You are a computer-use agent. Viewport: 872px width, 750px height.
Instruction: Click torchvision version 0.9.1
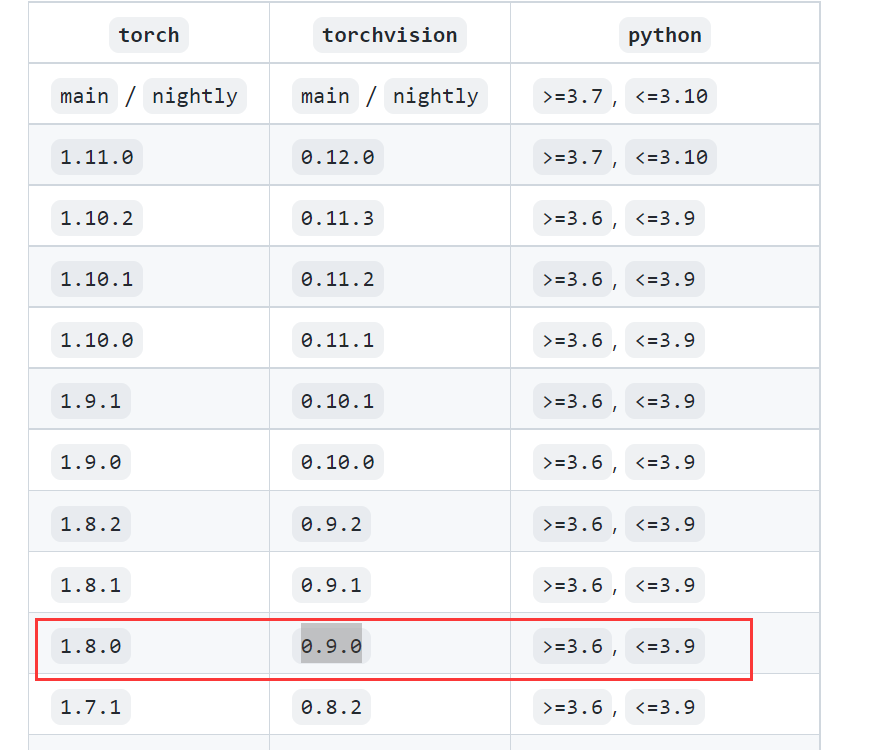coord(332,585)
